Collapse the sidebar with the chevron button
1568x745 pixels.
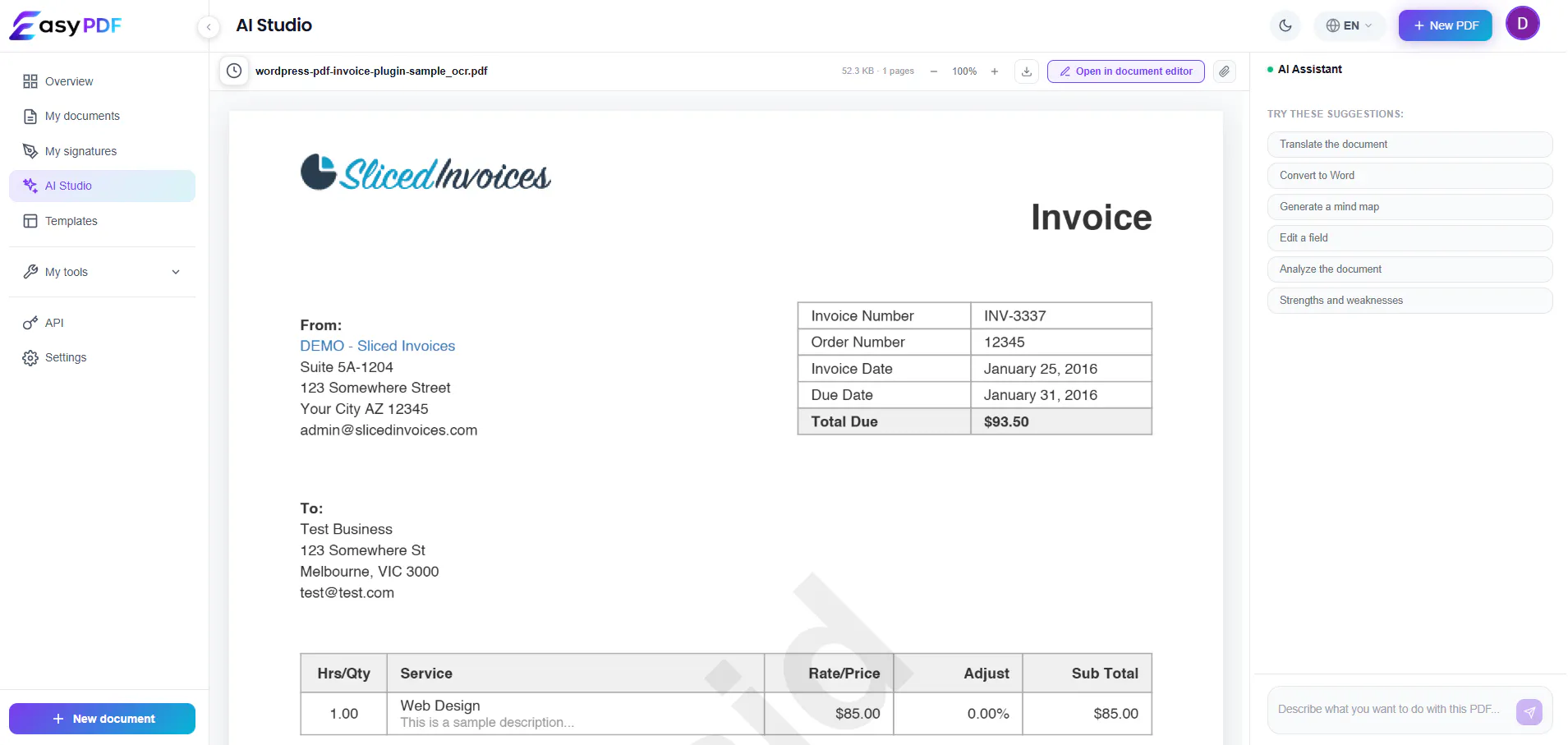(x=209, y=27)
